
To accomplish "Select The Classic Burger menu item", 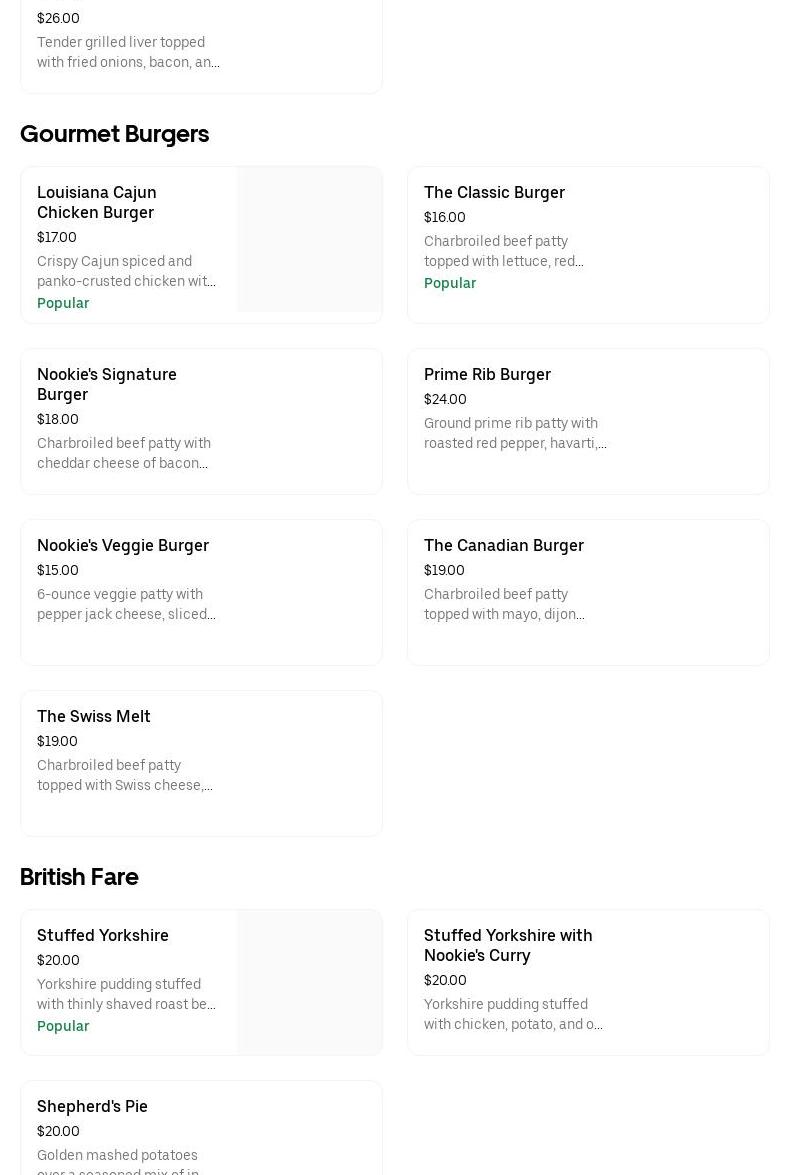I will [x=494, y=192].
